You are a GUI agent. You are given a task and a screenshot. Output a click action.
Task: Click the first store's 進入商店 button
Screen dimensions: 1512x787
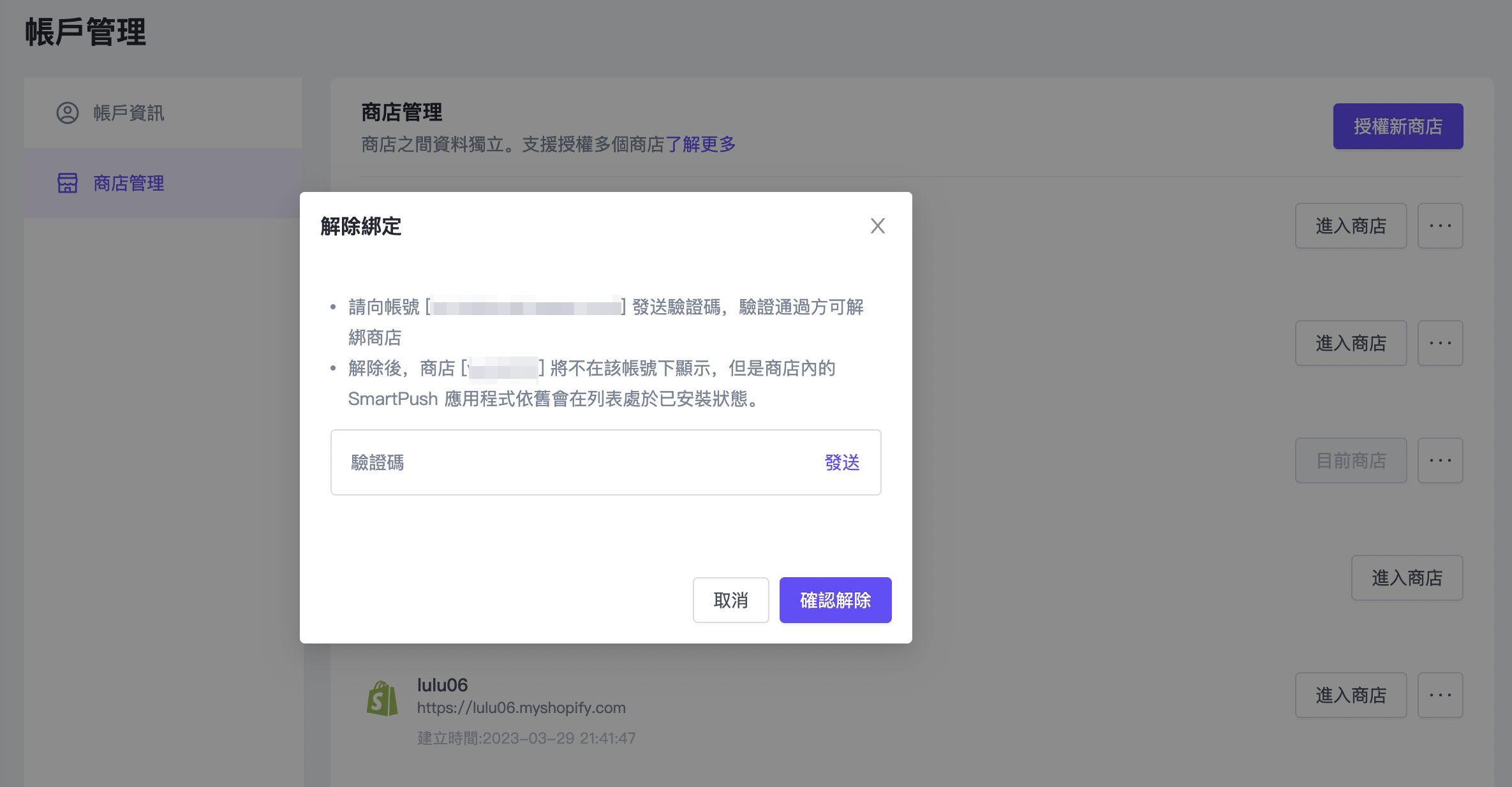pyautogui.click(x=1351, y=226)
